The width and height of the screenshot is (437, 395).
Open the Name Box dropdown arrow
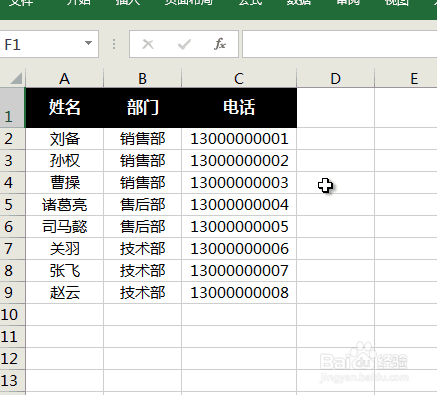point(88,43)
